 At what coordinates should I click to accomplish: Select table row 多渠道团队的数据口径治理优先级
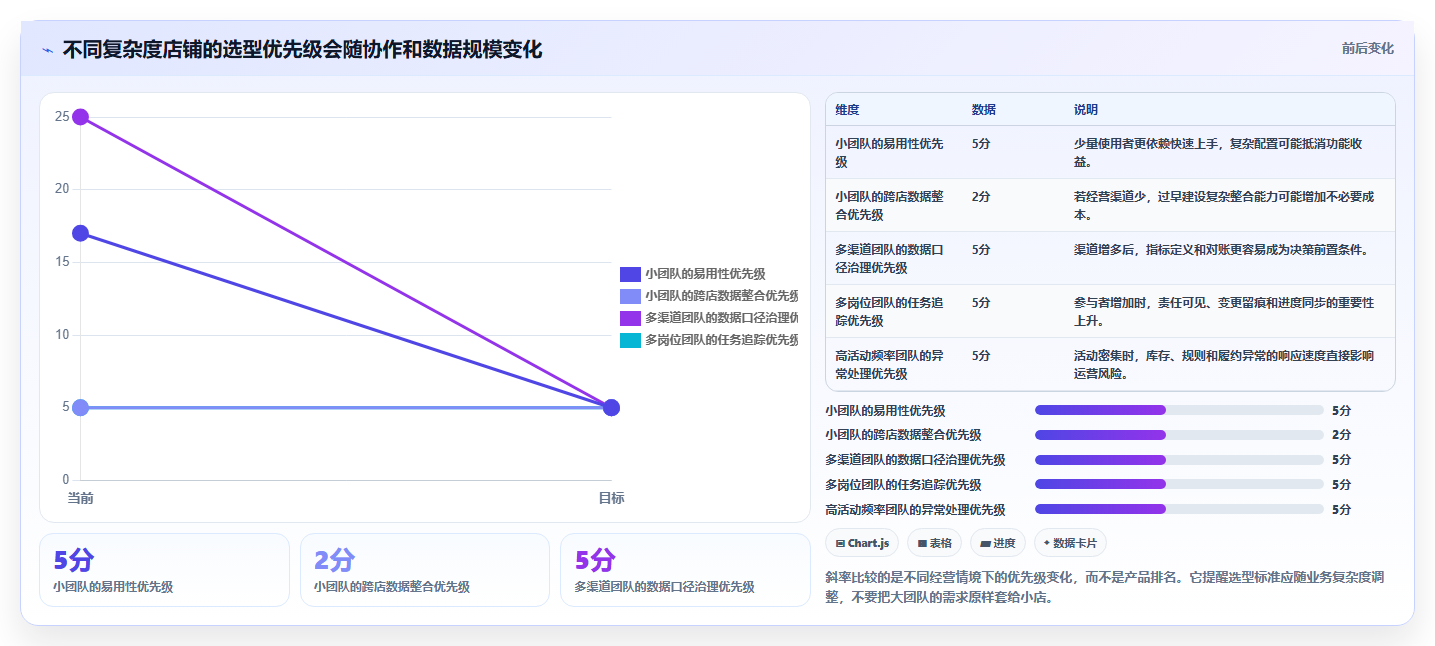point(1110,258)
